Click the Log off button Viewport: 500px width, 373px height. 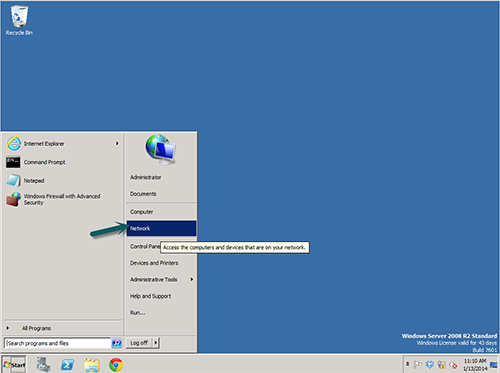click(139, 343)
